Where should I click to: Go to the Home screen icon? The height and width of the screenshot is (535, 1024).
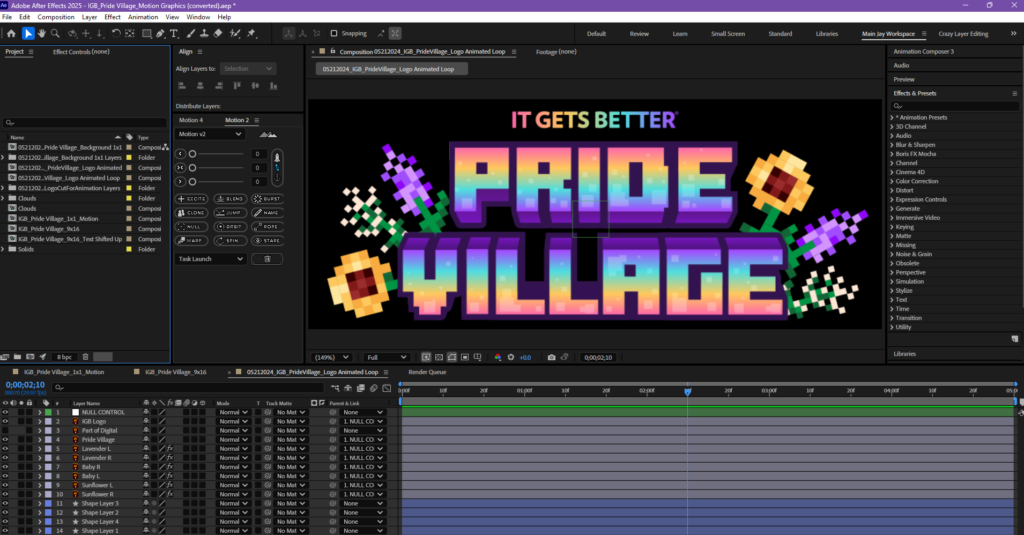click(x=11, y=33)
